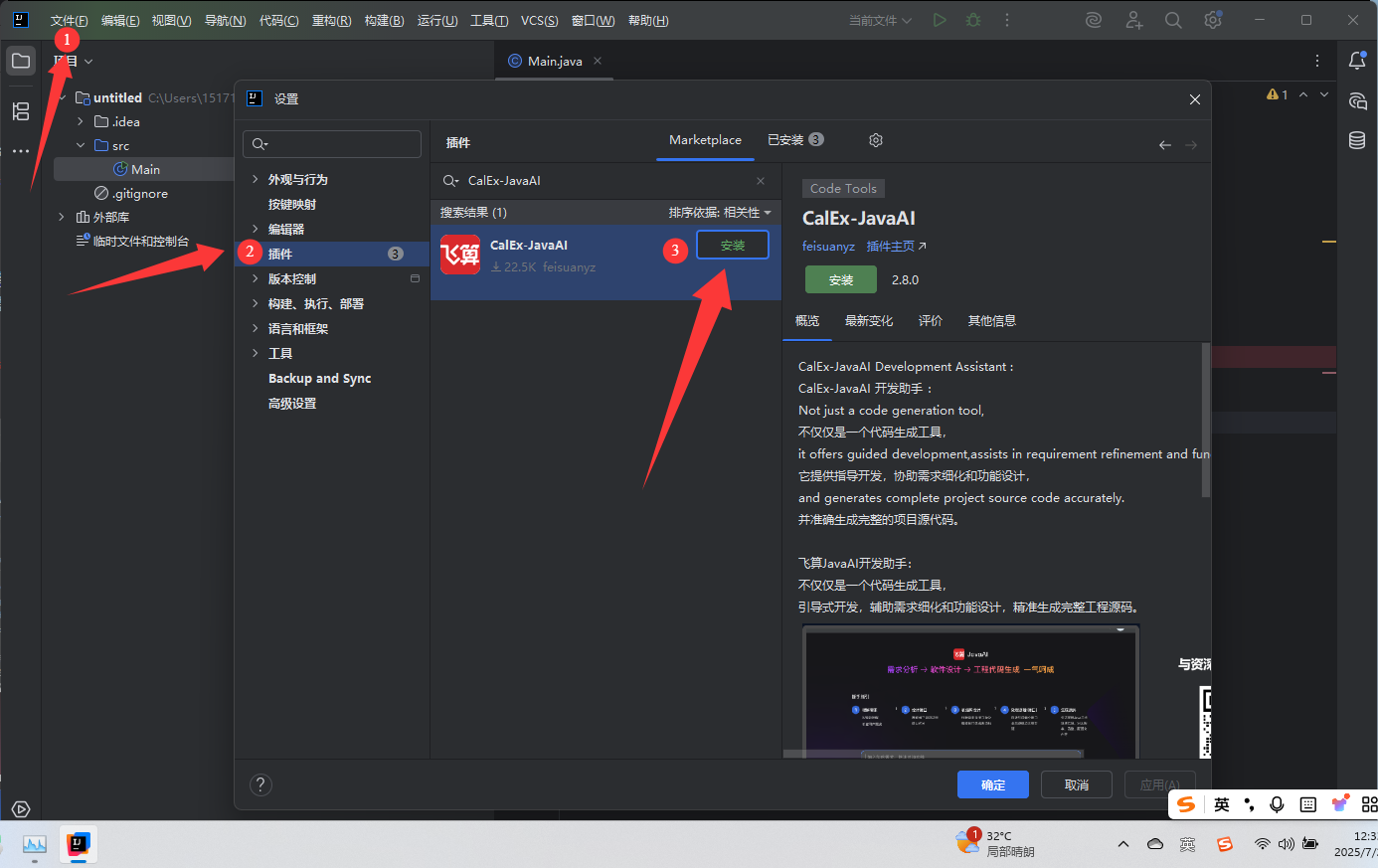Click the forward arrow in settings dialog
This screenshot has height=868, width=1378.
click(x=1191, y=145)
